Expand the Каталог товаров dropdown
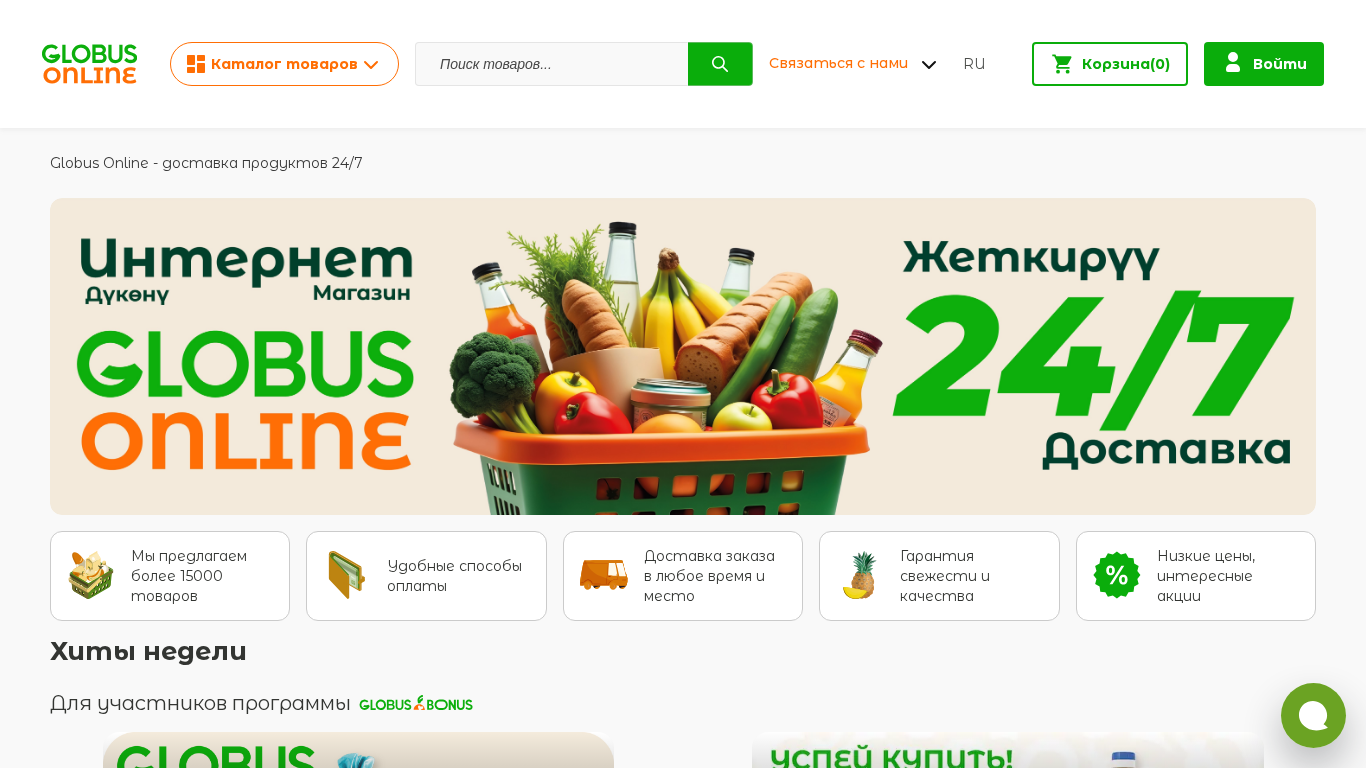The image size is (1366, 768). [x=284, y=64]
